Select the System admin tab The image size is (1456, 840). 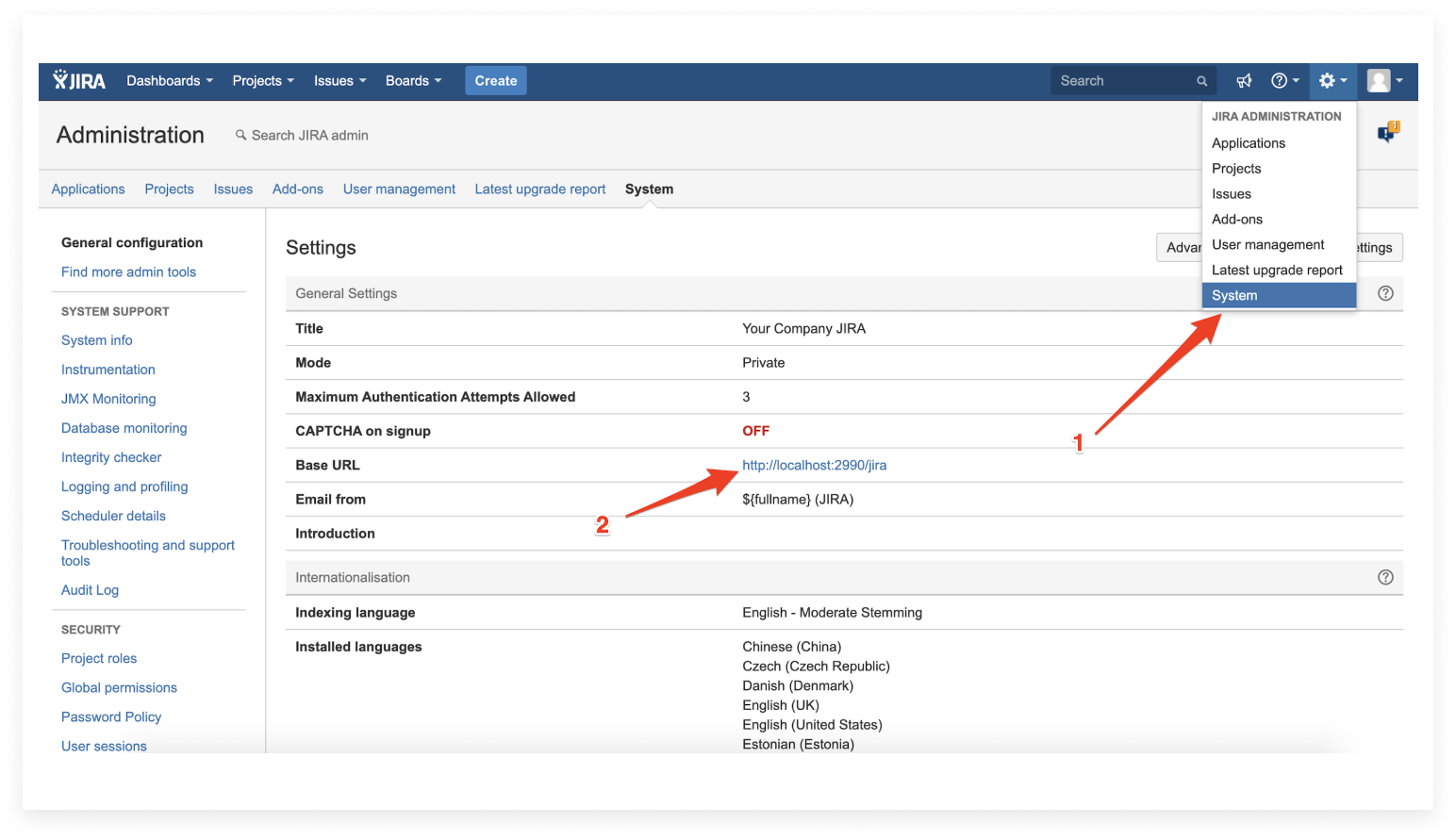click(649, 189)
